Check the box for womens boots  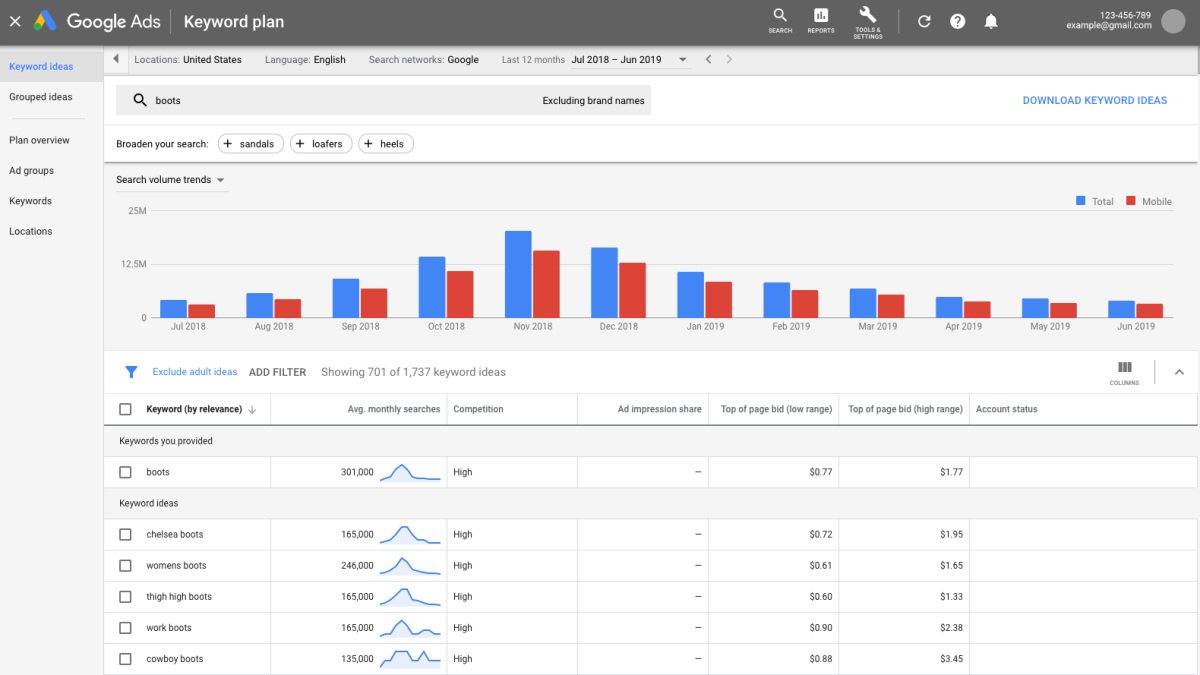click(x=125, y=565)
